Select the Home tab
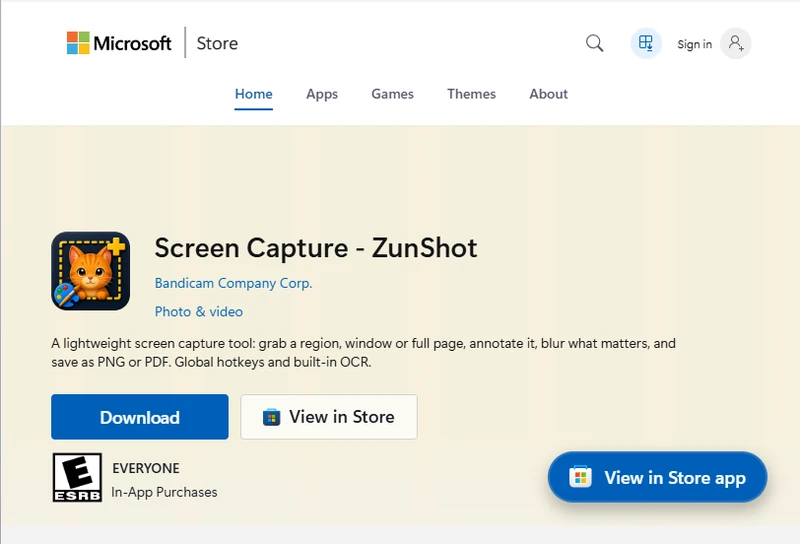 click(x=254, y=94)
